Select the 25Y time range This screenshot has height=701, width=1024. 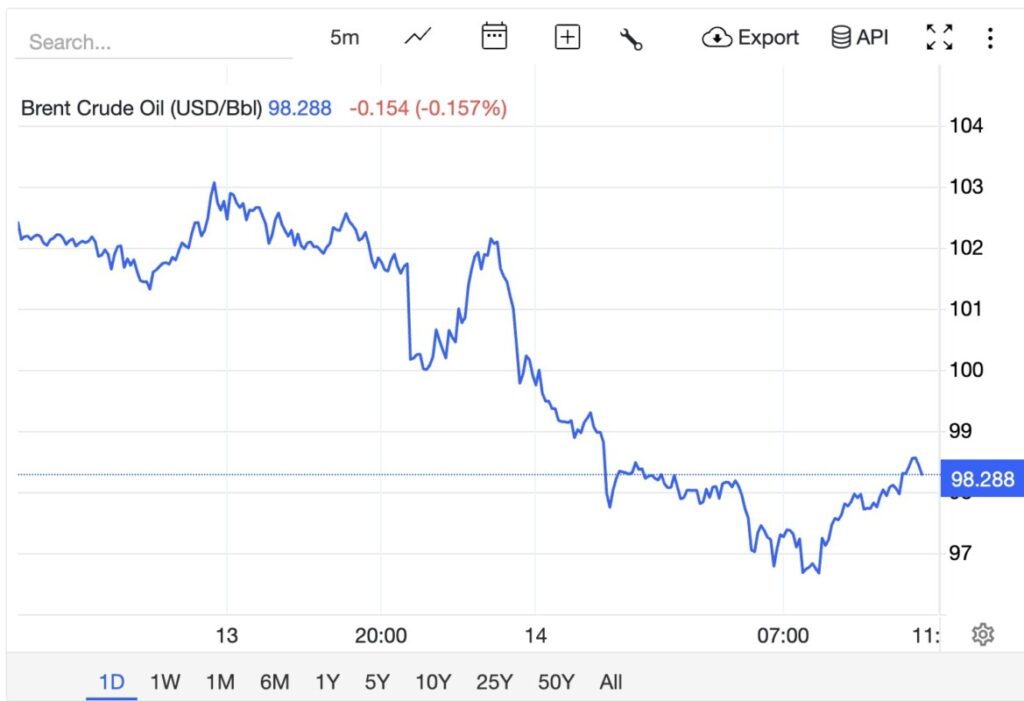click(x=493, y=682)
